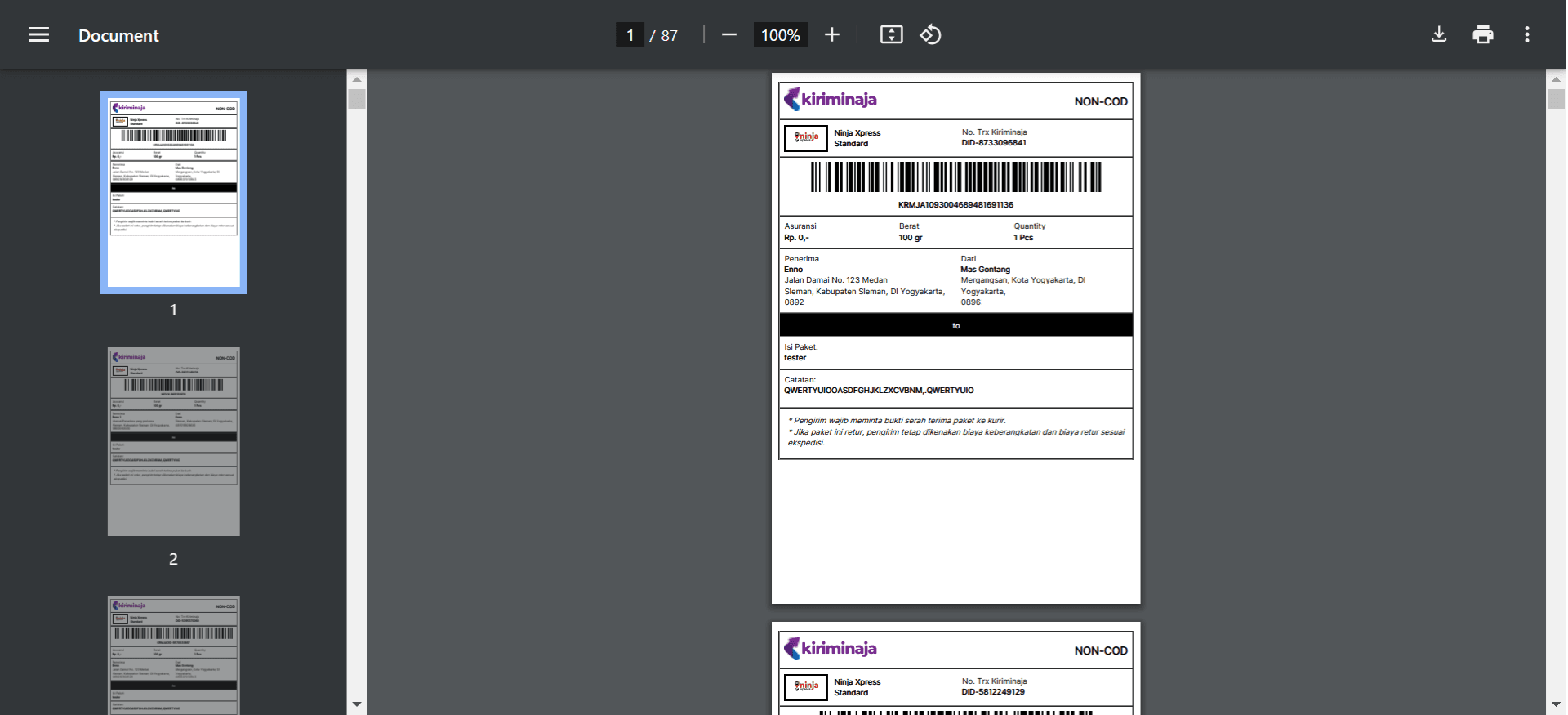Image resolution: width=1568 pixels, height=715 pixels.
Task: Click the zoom out minus icon
Action: pyautogui.click(x=729, y=34)
